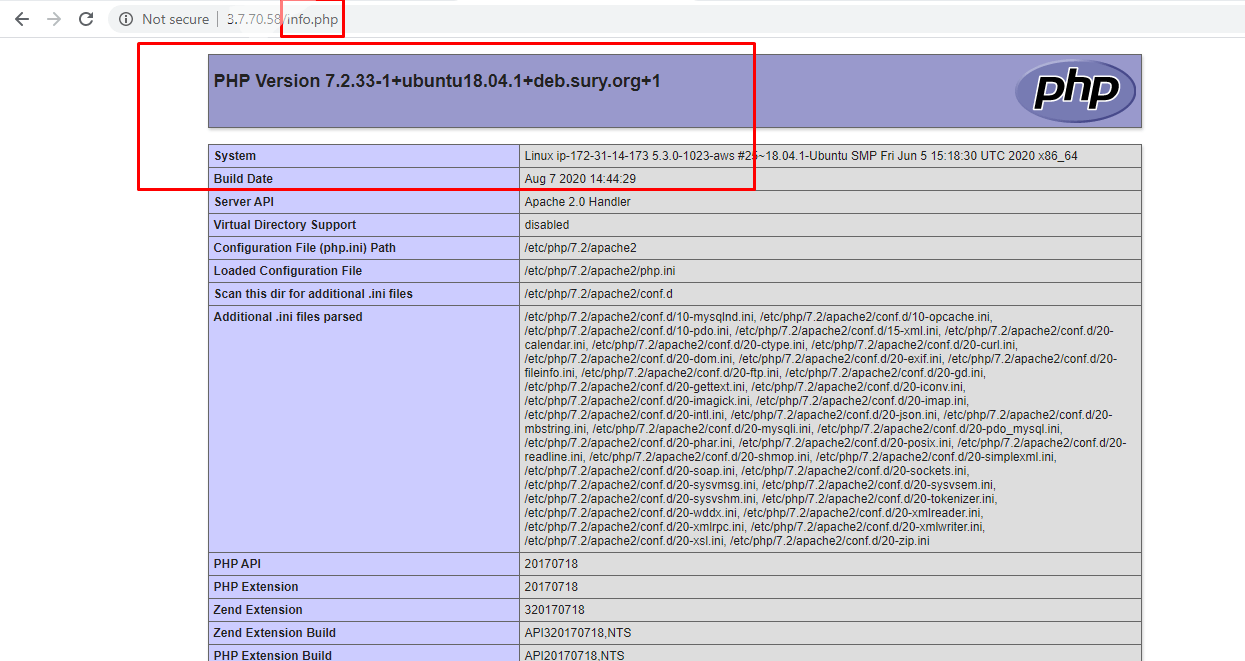Click the Apache 2.0 Handler value
This screenshot has width=1245, height=661.
tap(577, 202)
